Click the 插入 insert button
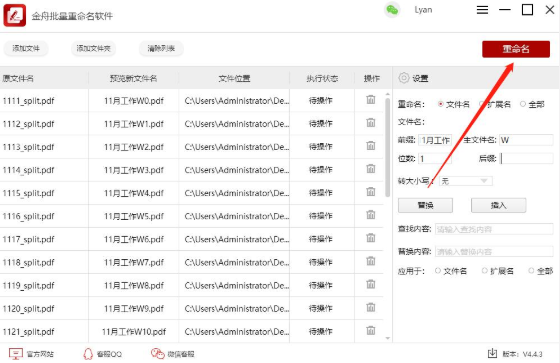This screenshot has height=363, width=560. 499,205
